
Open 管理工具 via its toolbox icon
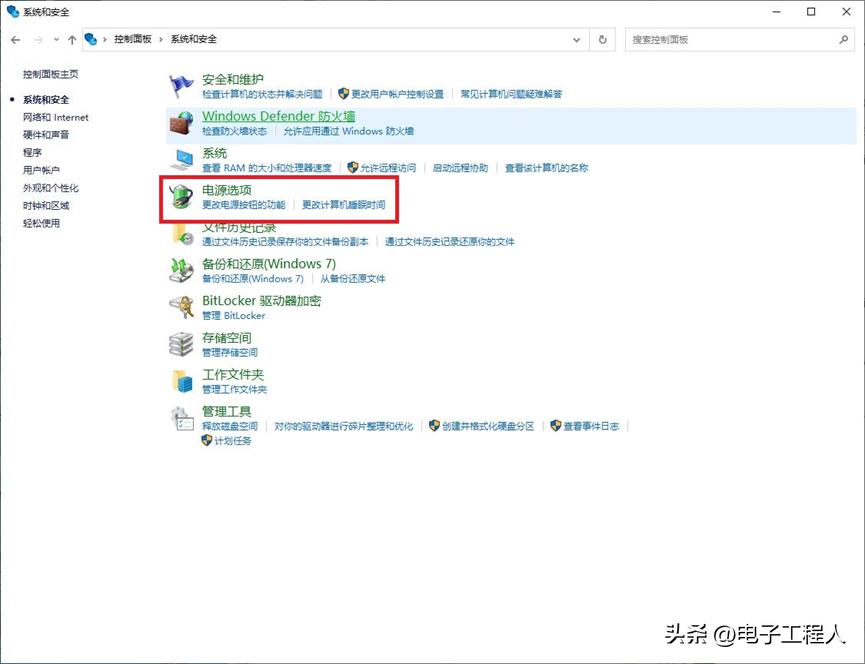[182, 418]
